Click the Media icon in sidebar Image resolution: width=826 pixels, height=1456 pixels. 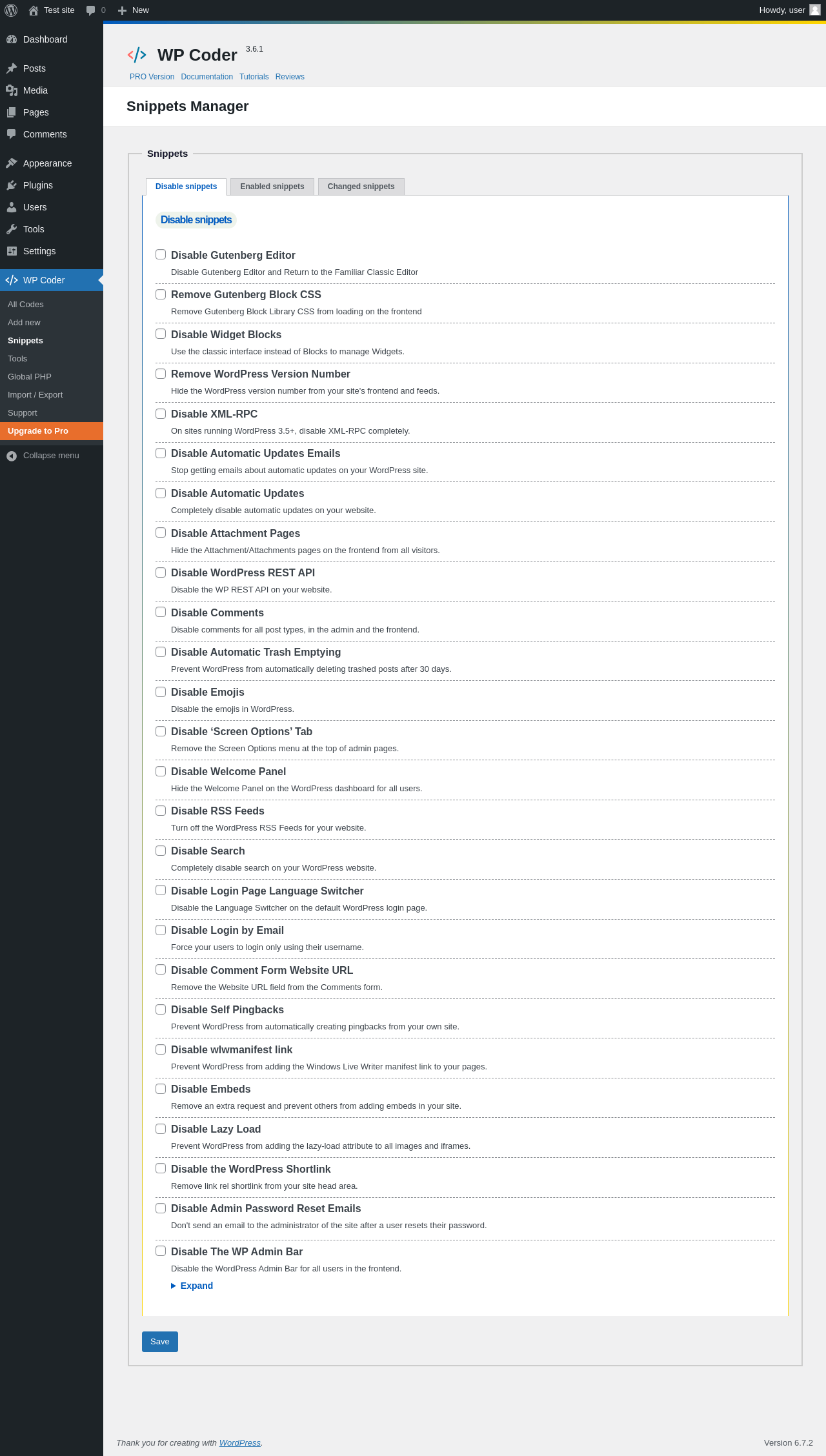coord(12,90)
